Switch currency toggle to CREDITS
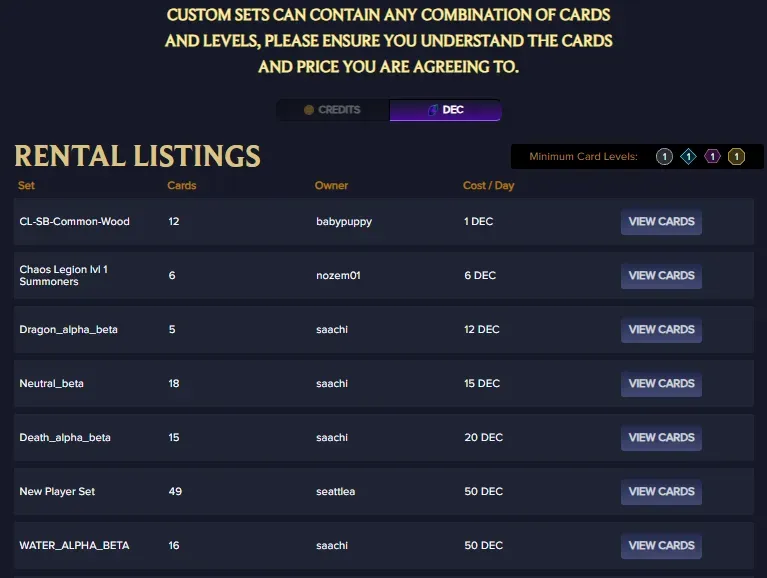 [x=333, y=110]
